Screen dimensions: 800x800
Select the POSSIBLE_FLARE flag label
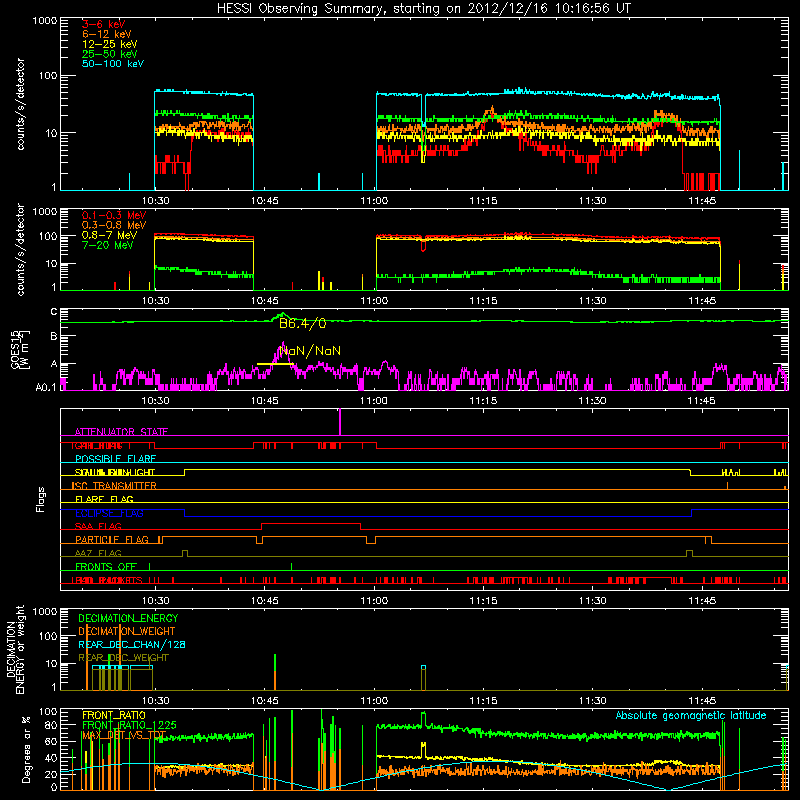115,459
